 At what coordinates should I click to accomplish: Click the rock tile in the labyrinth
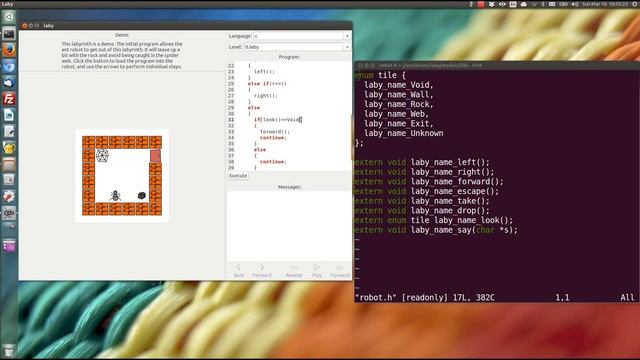(x=142, y=196)
